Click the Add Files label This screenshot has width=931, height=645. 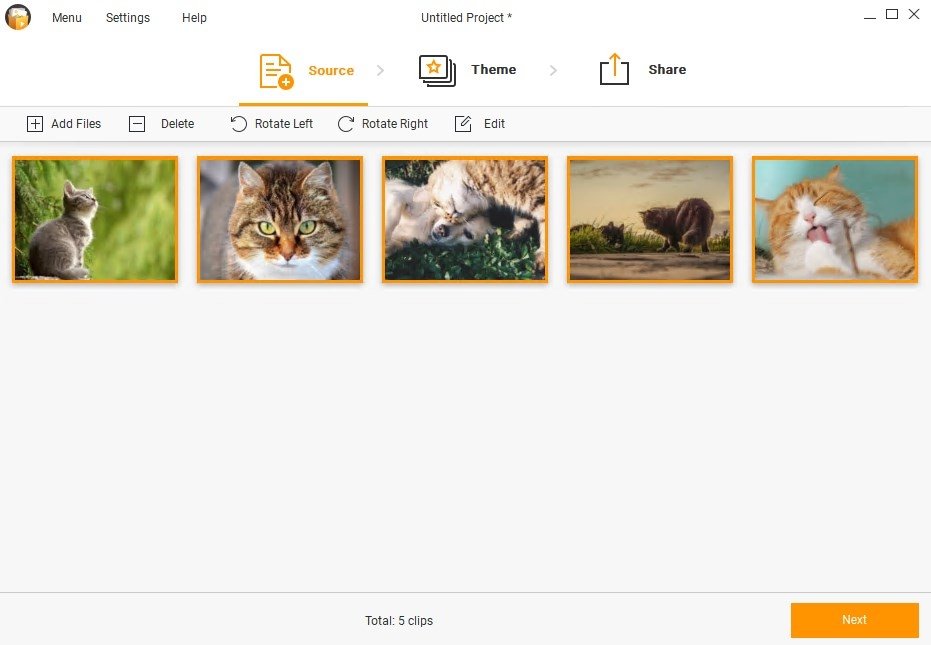point(76,124)
